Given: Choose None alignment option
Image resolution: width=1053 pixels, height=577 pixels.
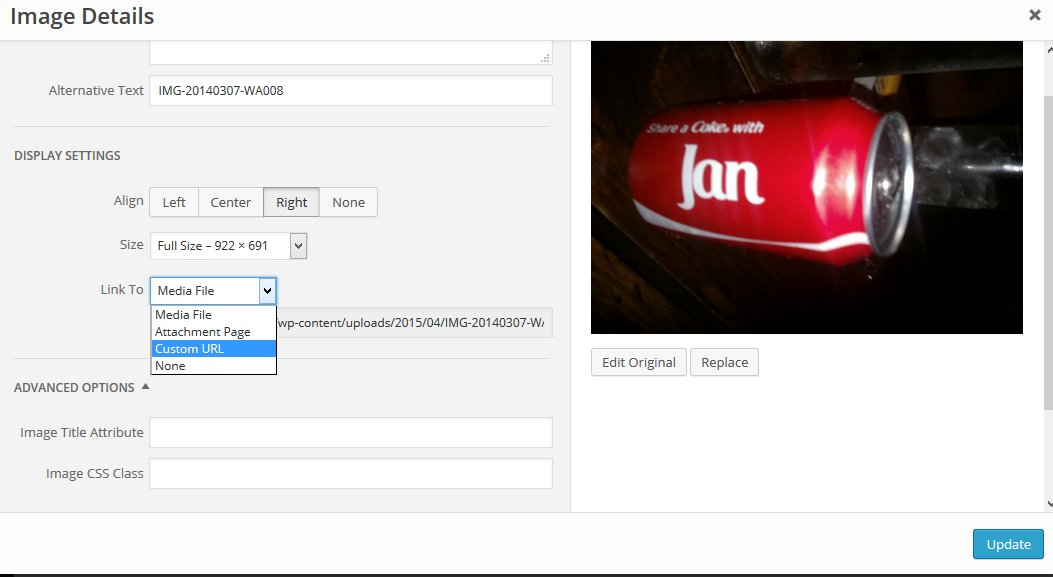Looking at the screenshot, I should 349,202.
